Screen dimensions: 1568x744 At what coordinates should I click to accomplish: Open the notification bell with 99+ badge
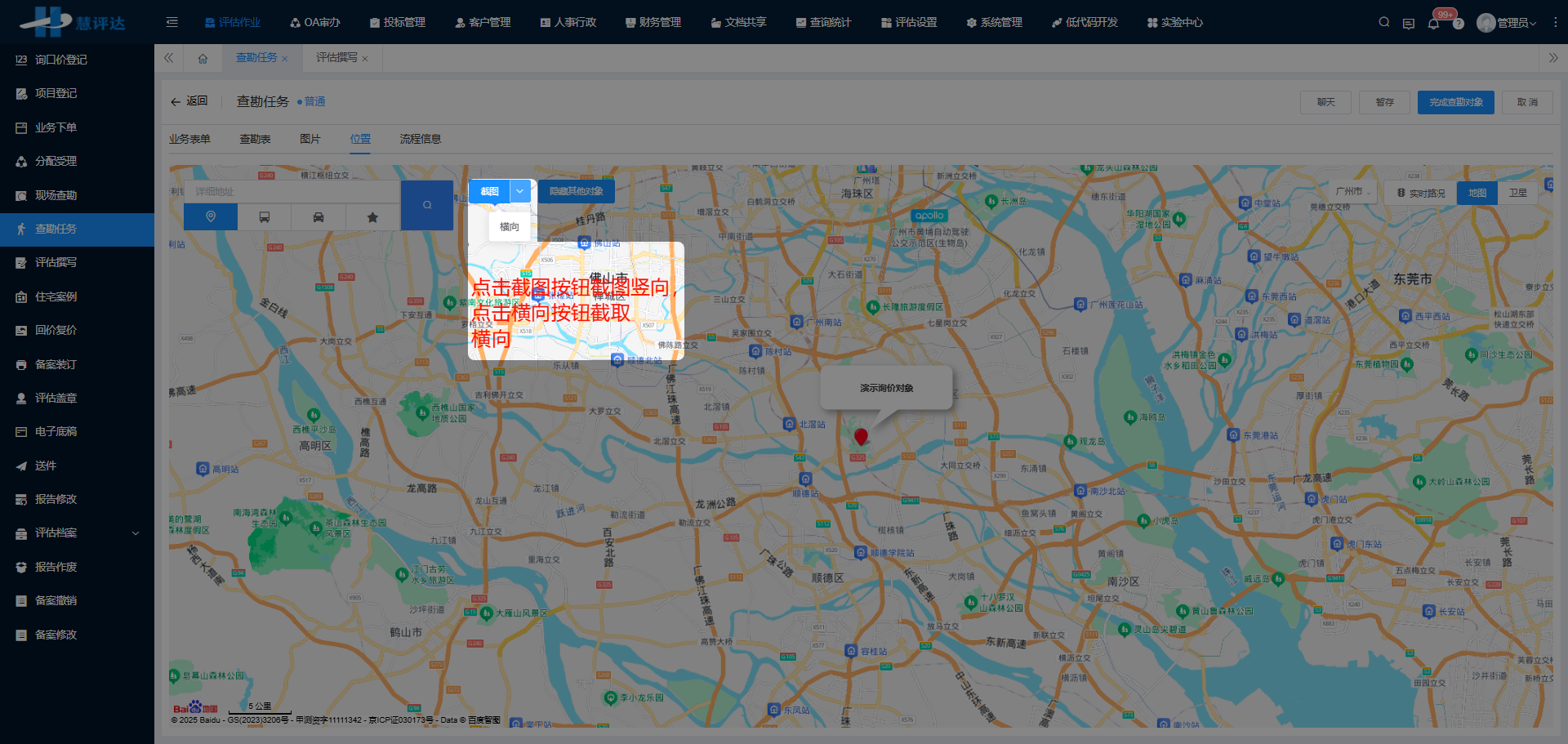click(1433, 23)
